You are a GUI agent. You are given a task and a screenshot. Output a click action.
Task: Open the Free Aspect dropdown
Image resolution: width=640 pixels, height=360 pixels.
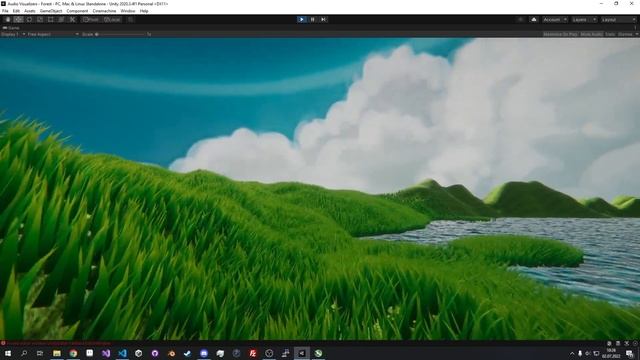click(53, 34)
